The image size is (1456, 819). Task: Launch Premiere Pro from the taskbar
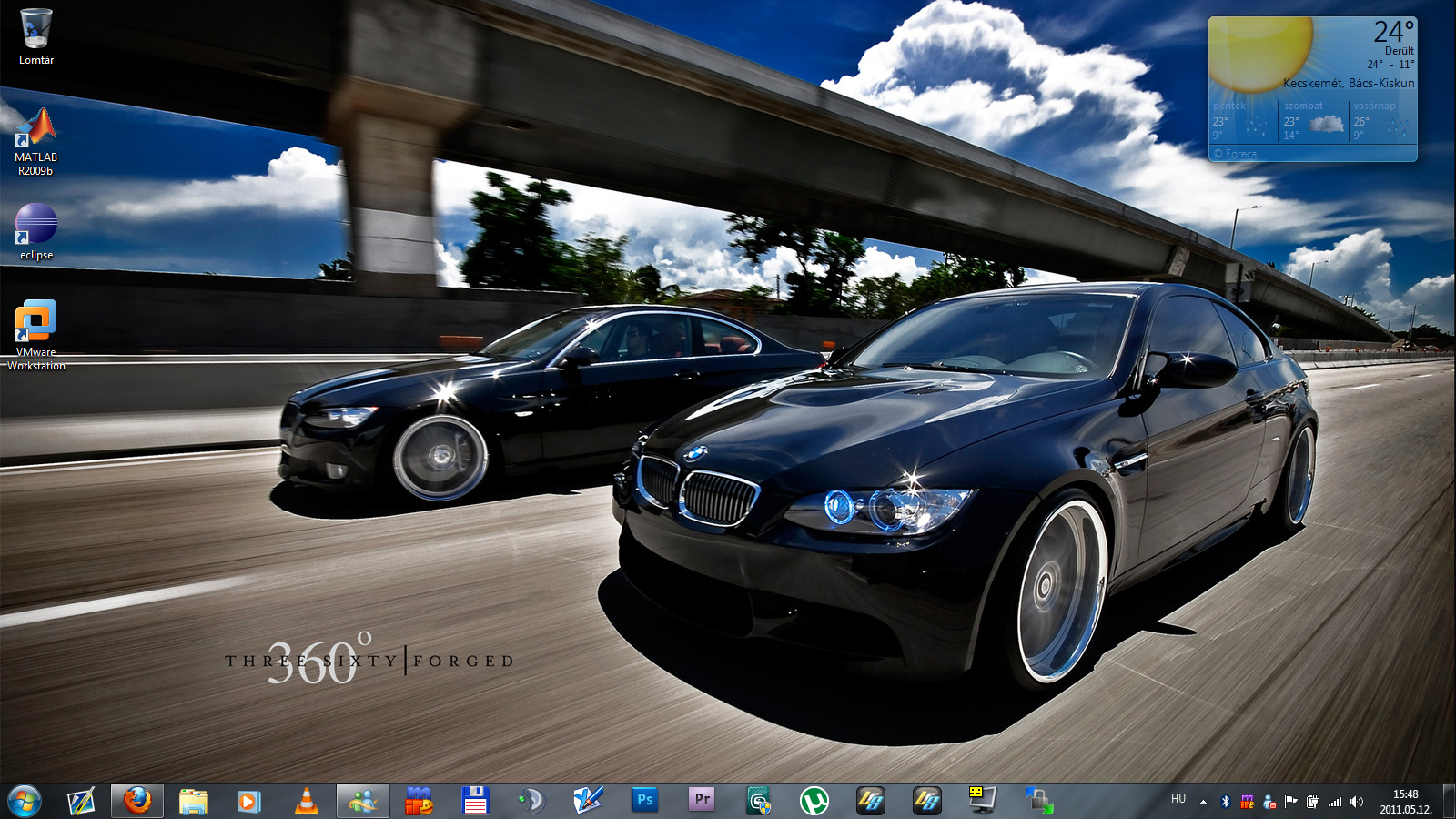coord(702,801)
